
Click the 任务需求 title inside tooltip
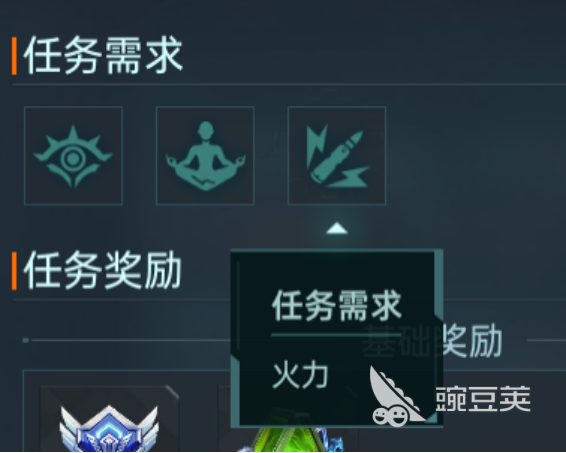pos(336,306)
